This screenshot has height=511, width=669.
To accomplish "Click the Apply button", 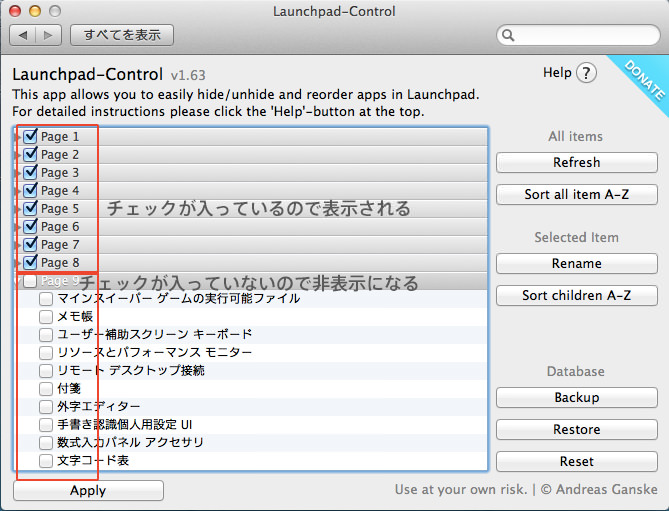I will coord(88,491).
